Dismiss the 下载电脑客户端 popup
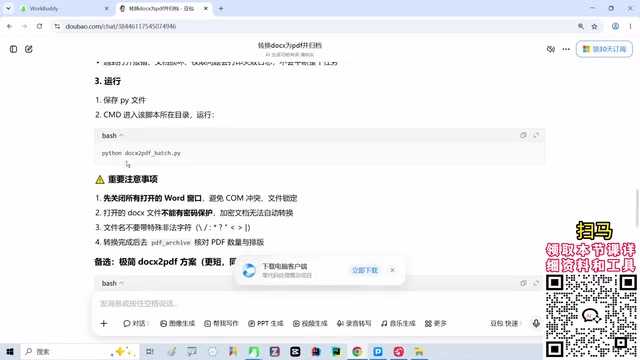Image resolution: width=640 pixels, height=360 pixels. pos(392,270)
